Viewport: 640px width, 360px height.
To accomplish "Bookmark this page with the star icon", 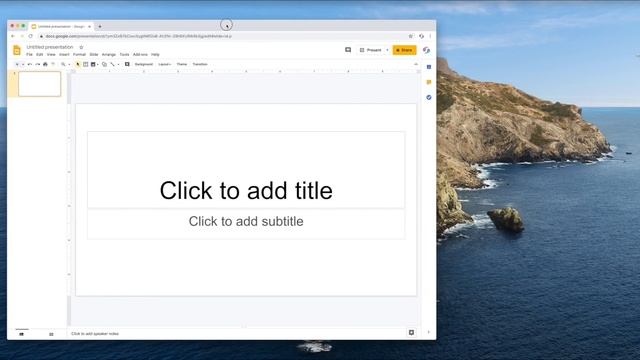I will 411,36.
